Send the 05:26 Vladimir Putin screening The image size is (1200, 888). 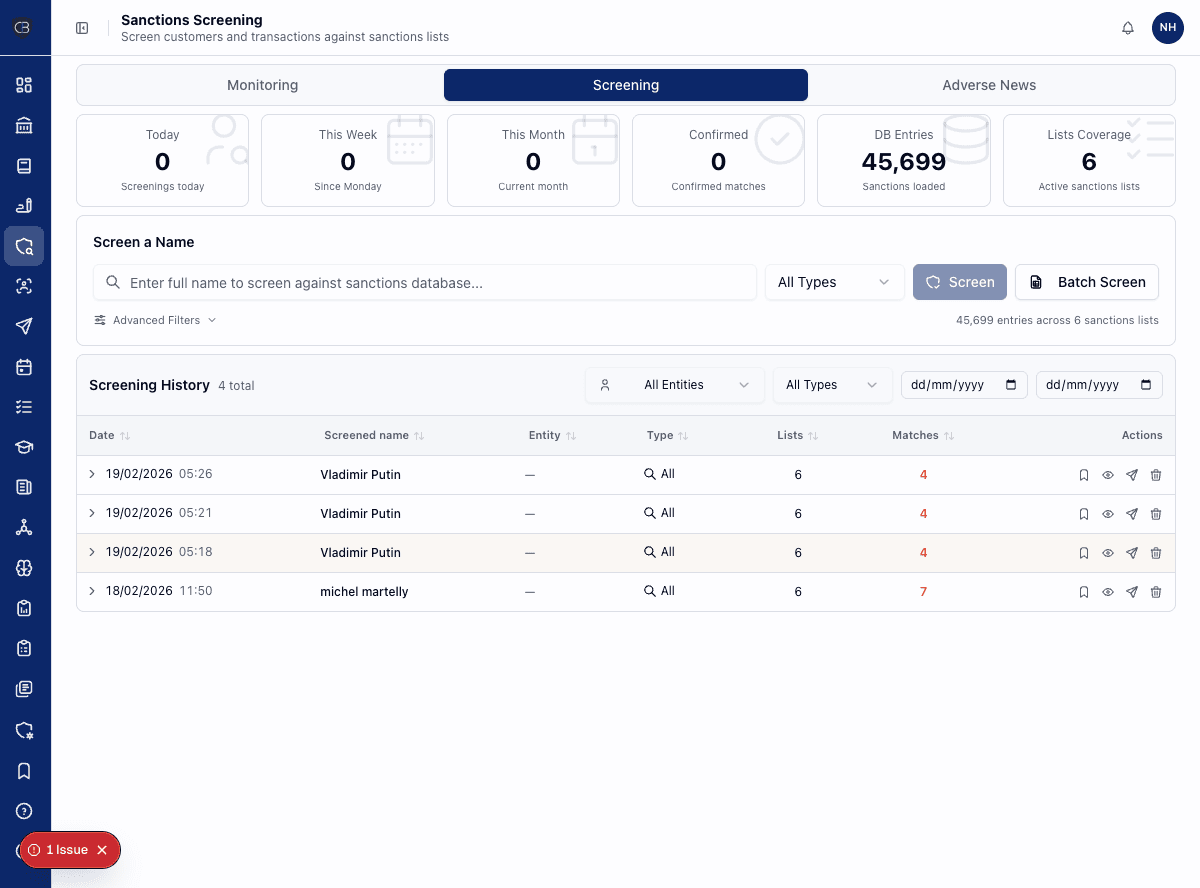coord(1132,475)
